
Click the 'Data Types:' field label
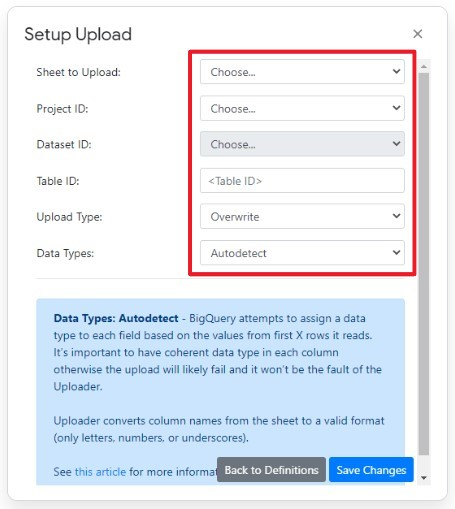point(65,253)
